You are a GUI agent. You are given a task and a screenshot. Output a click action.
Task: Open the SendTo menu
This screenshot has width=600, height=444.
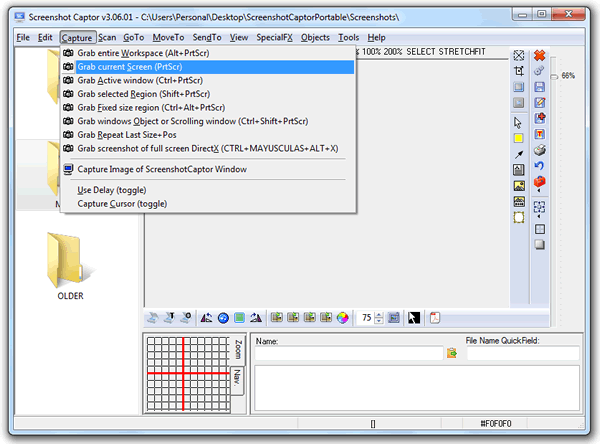pyautogui.click(x=207, y=38)
